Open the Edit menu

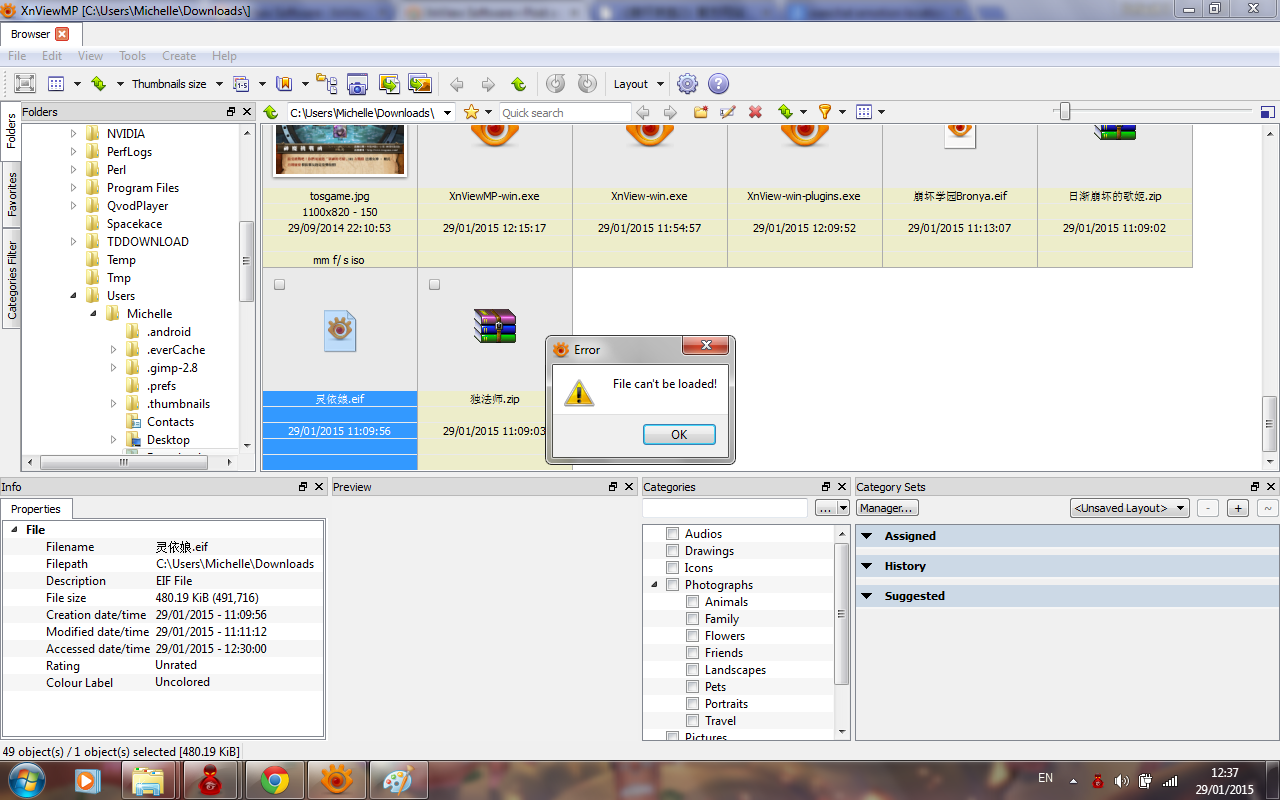point(52,56)
